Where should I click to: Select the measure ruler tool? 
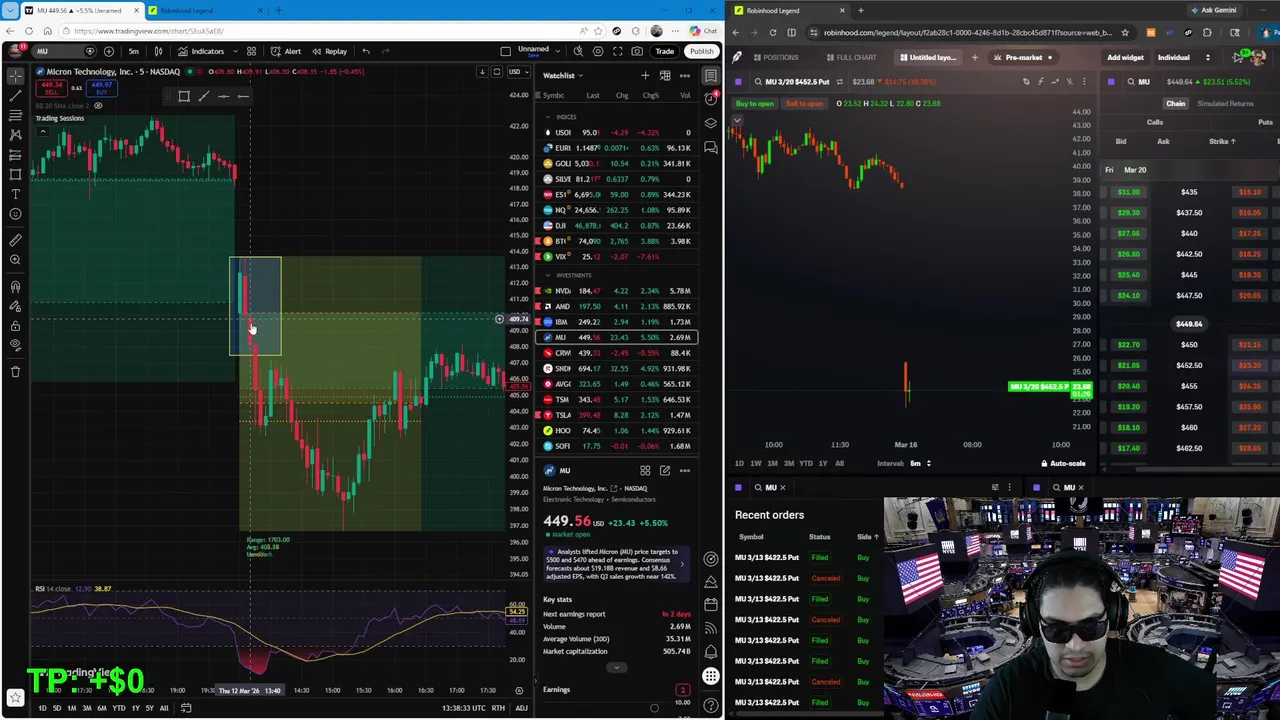(15, 240)
